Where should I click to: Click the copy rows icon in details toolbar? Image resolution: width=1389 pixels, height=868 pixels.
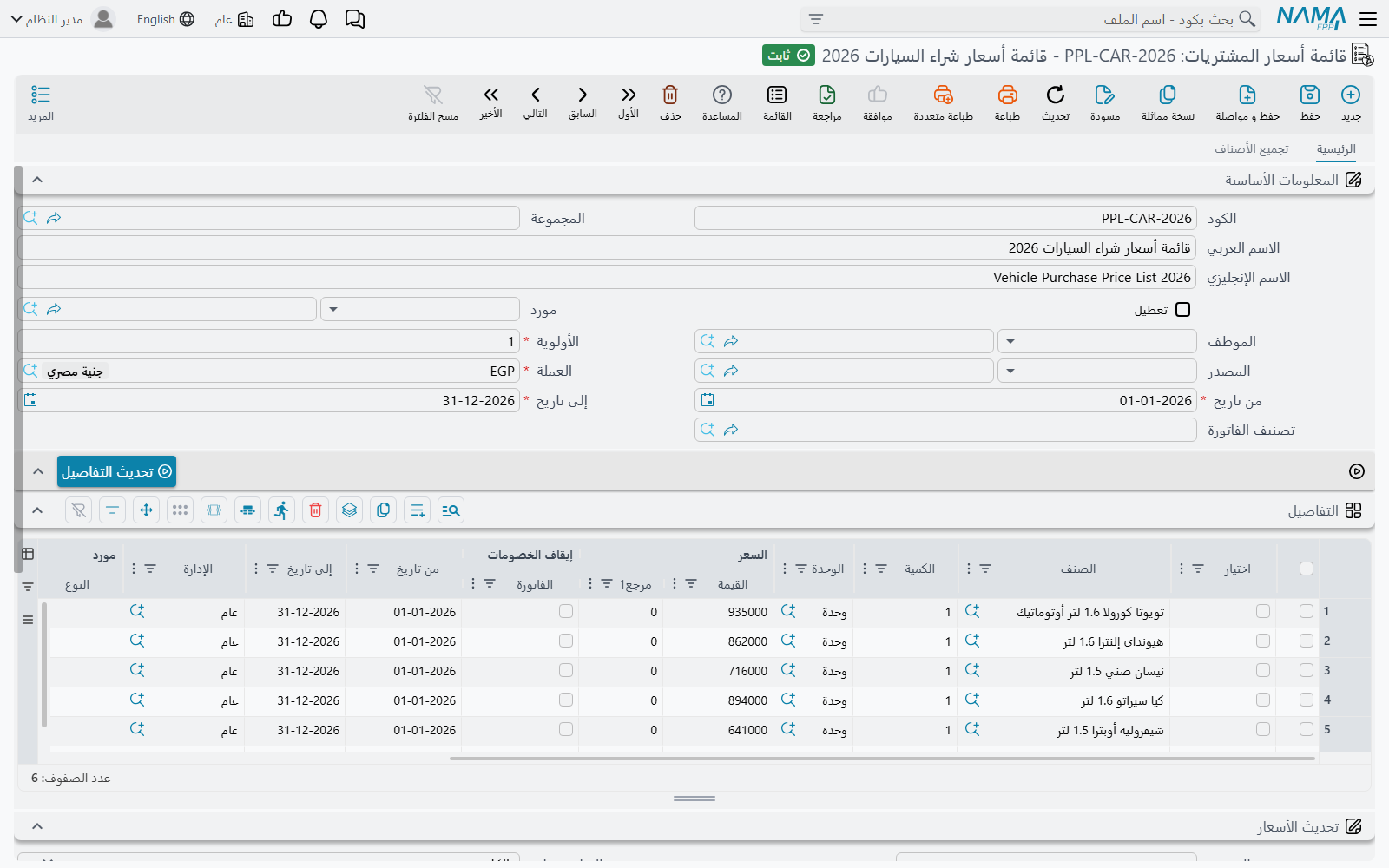(384, 510)
